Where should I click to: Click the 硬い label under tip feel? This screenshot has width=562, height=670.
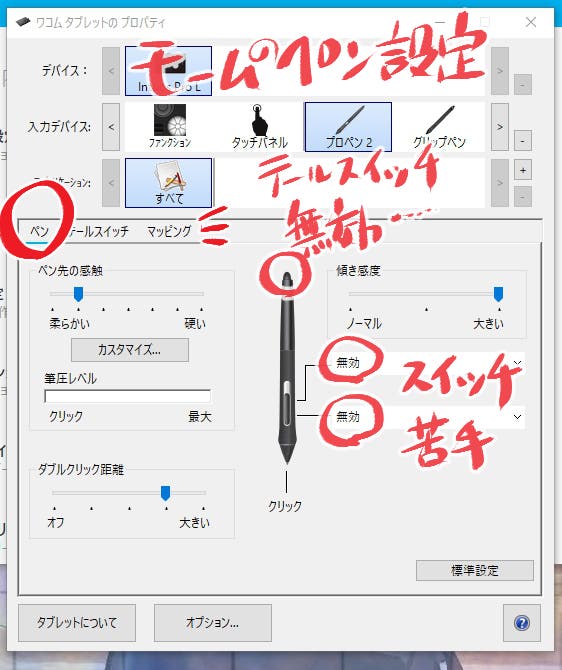[x=195, y=323]
